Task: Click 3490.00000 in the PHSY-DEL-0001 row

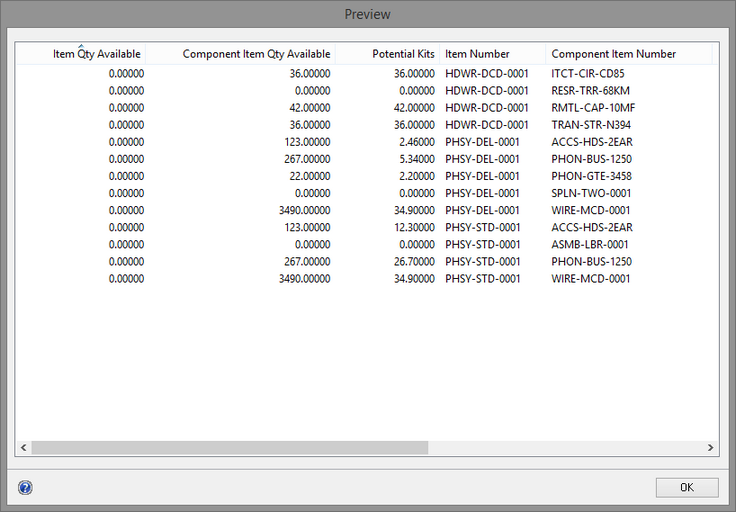Action: pos(304,210)
